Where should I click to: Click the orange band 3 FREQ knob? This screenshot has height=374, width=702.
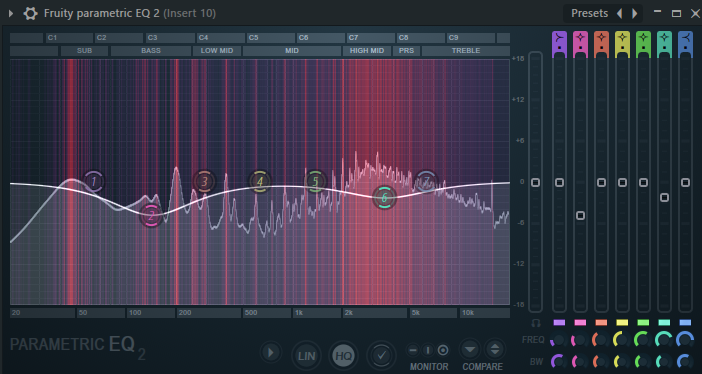pos(600,340)
